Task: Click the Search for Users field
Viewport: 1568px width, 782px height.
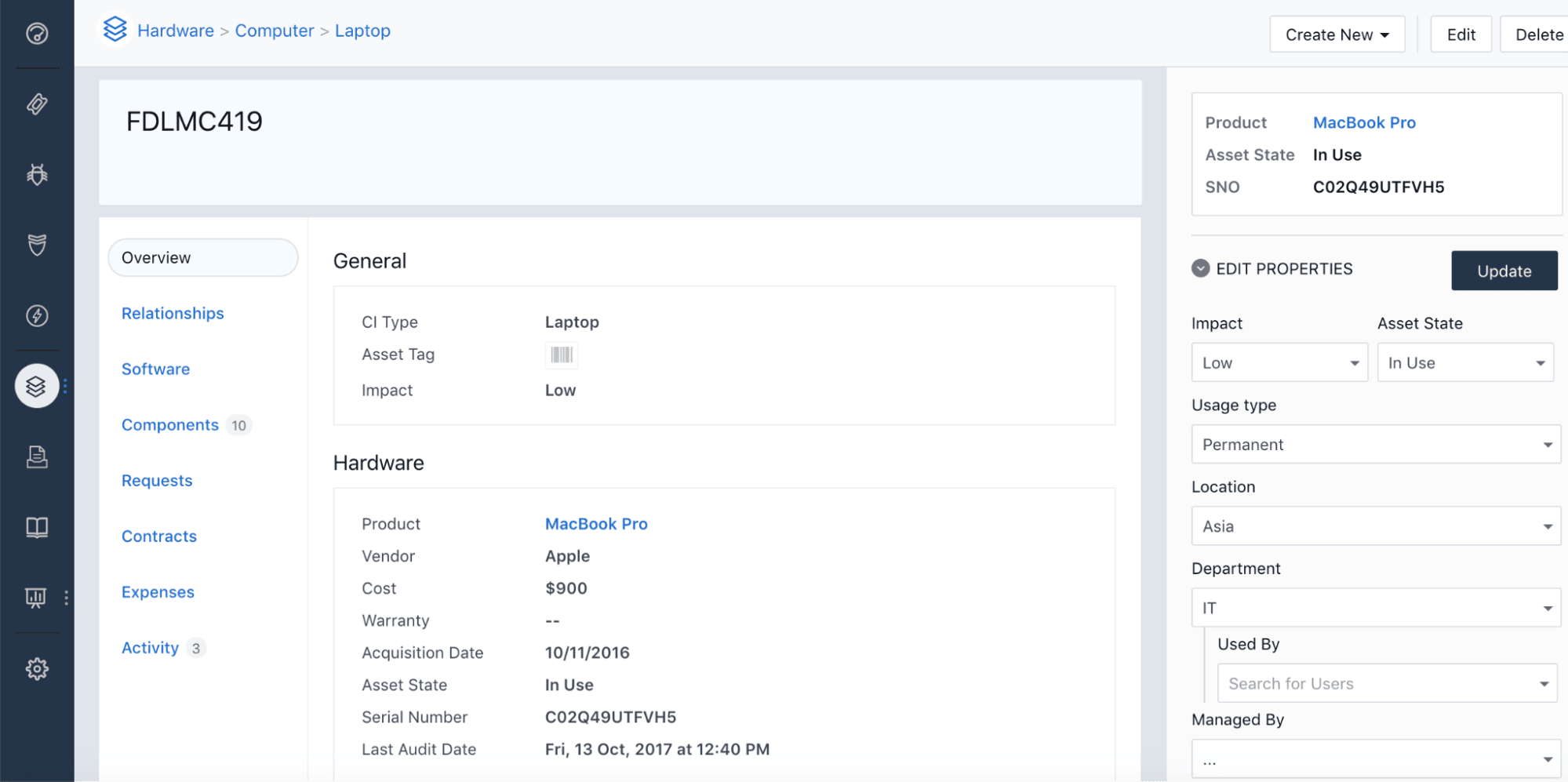Action: point(1385,683)
